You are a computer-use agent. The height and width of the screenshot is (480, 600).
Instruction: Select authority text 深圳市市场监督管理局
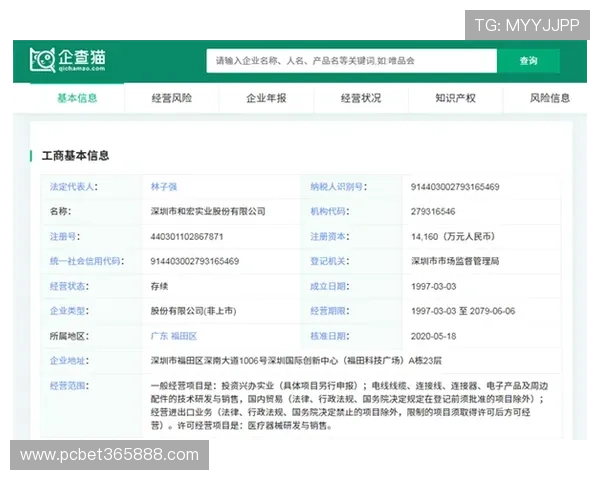(455, 261)
